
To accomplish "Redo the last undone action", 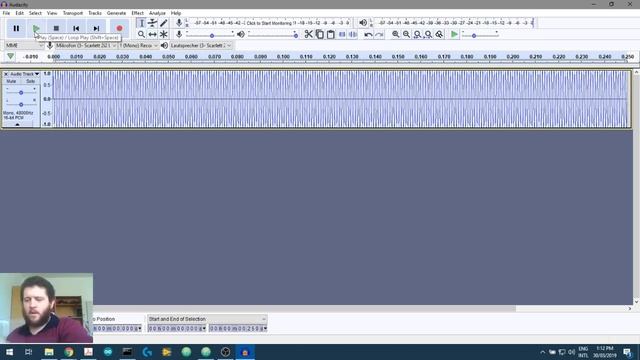I will point(379,34).
